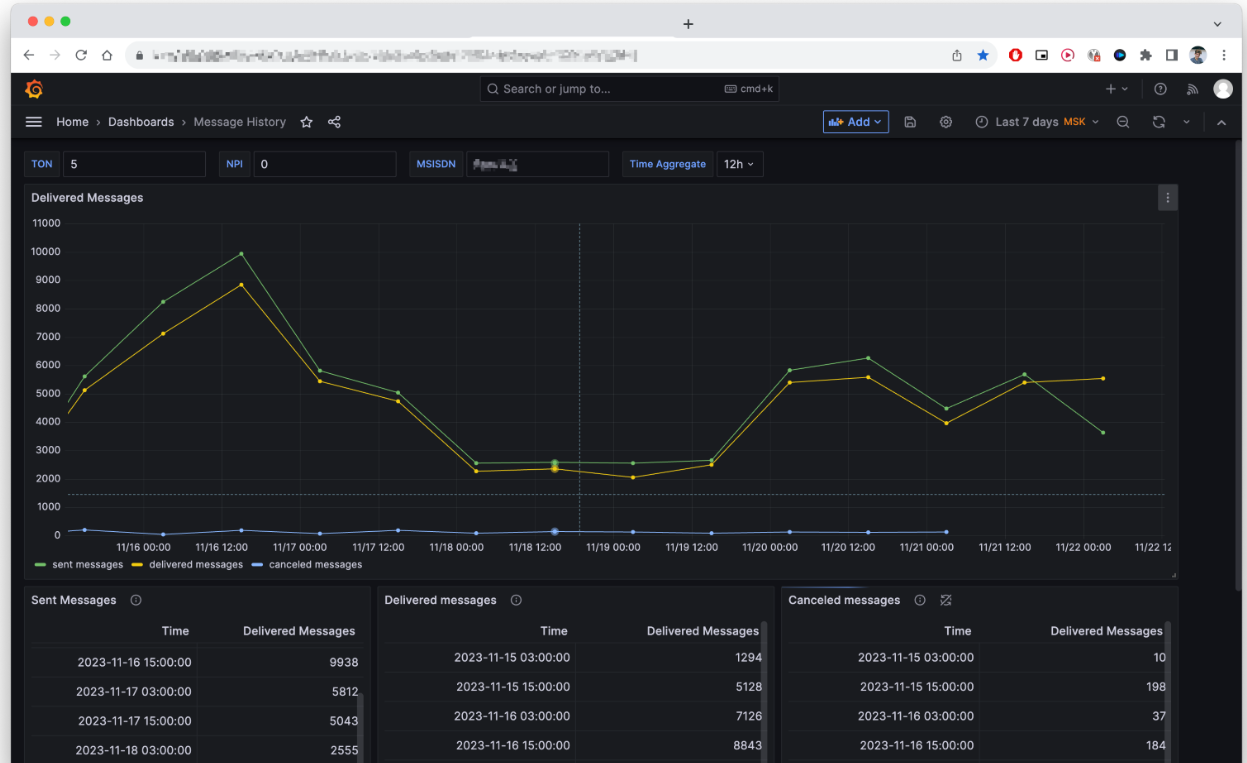The height and width of the screenshot is (763, 1247).
Task: Open the hamburger navigation menu
Action: coord(34,122)
